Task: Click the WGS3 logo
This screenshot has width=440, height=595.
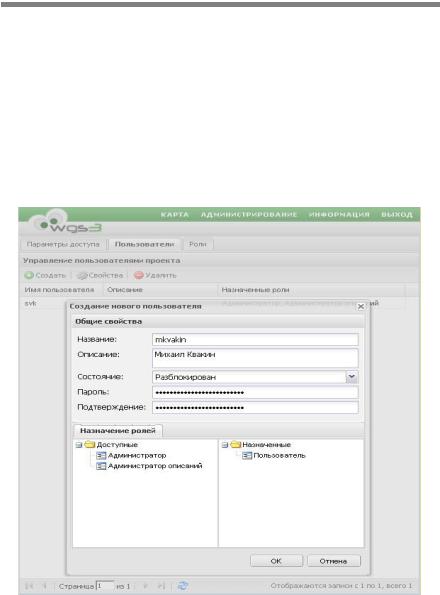Action: 66,222
